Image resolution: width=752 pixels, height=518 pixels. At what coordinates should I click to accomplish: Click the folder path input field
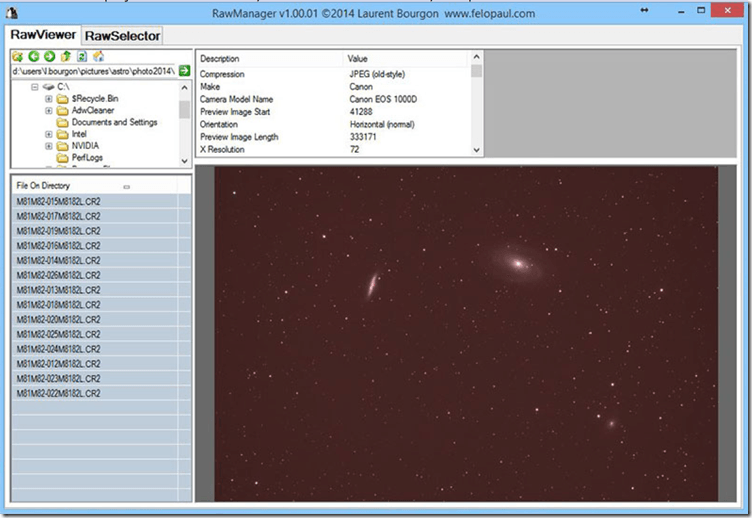[94, 71]
